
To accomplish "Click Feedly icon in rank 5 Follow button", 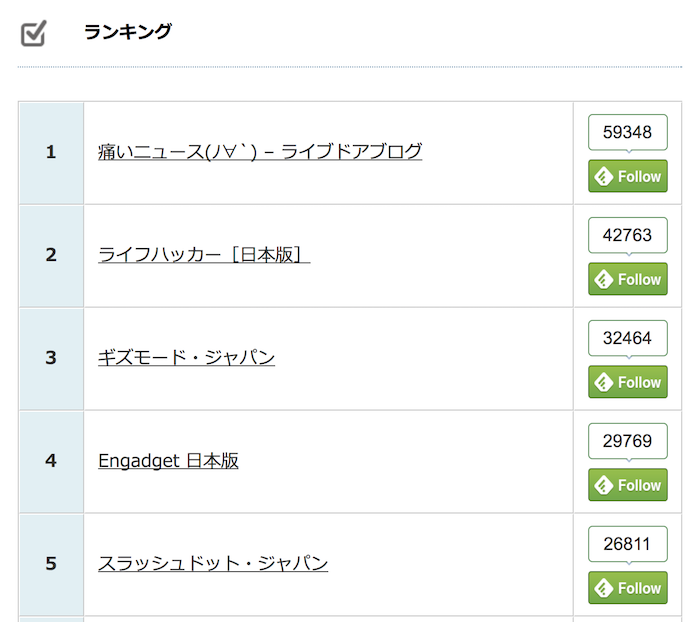I will tap(604, 588).
